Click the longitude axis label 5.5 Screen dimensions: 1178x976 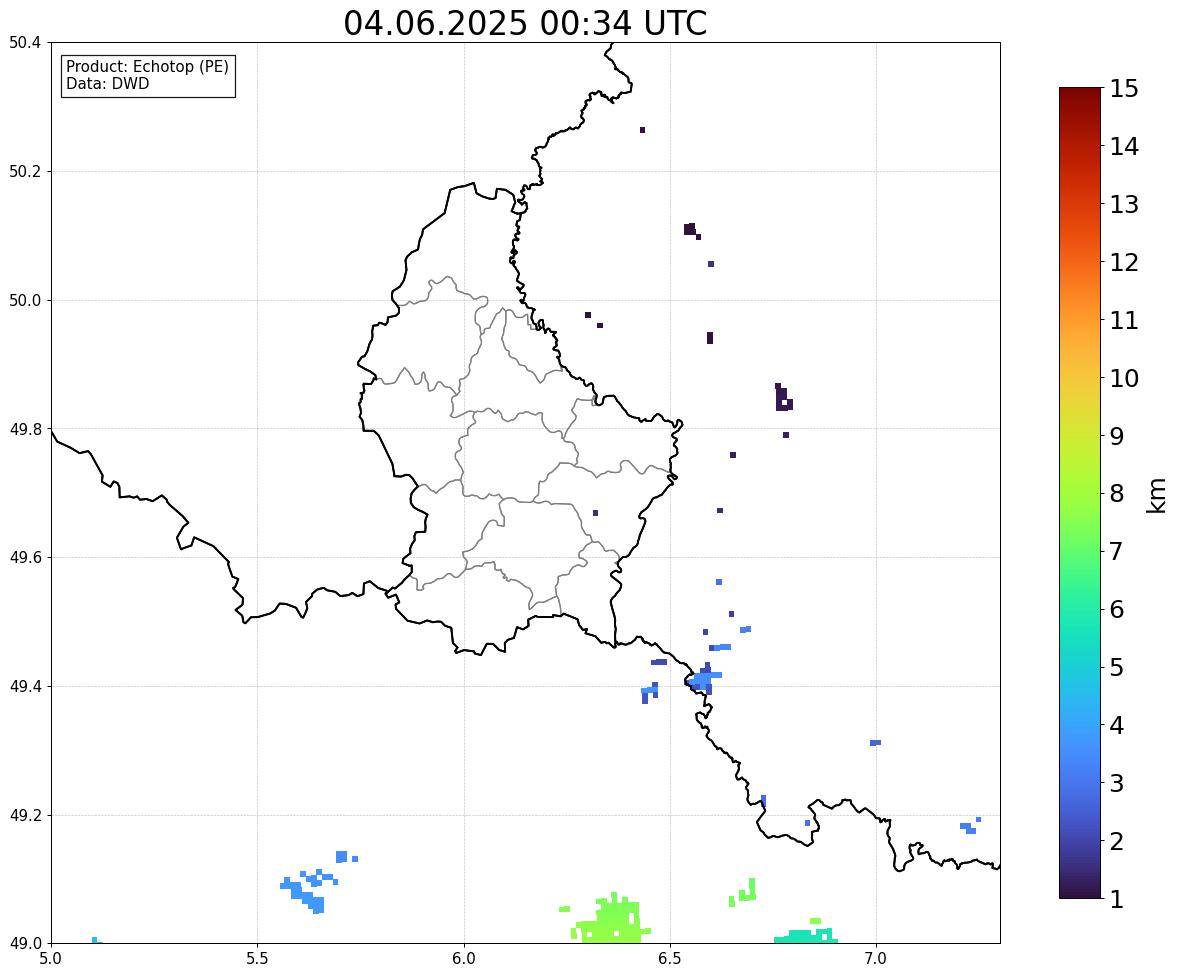click(x=257, y=959)
